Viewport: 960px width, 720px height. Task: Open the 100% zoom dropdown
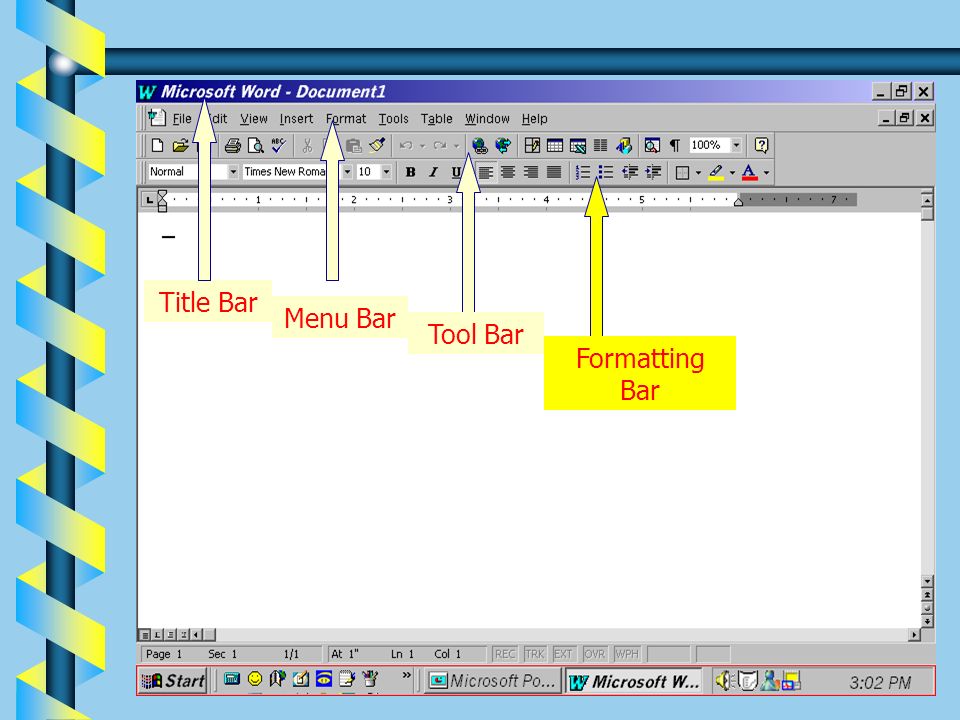coord(737,145)
